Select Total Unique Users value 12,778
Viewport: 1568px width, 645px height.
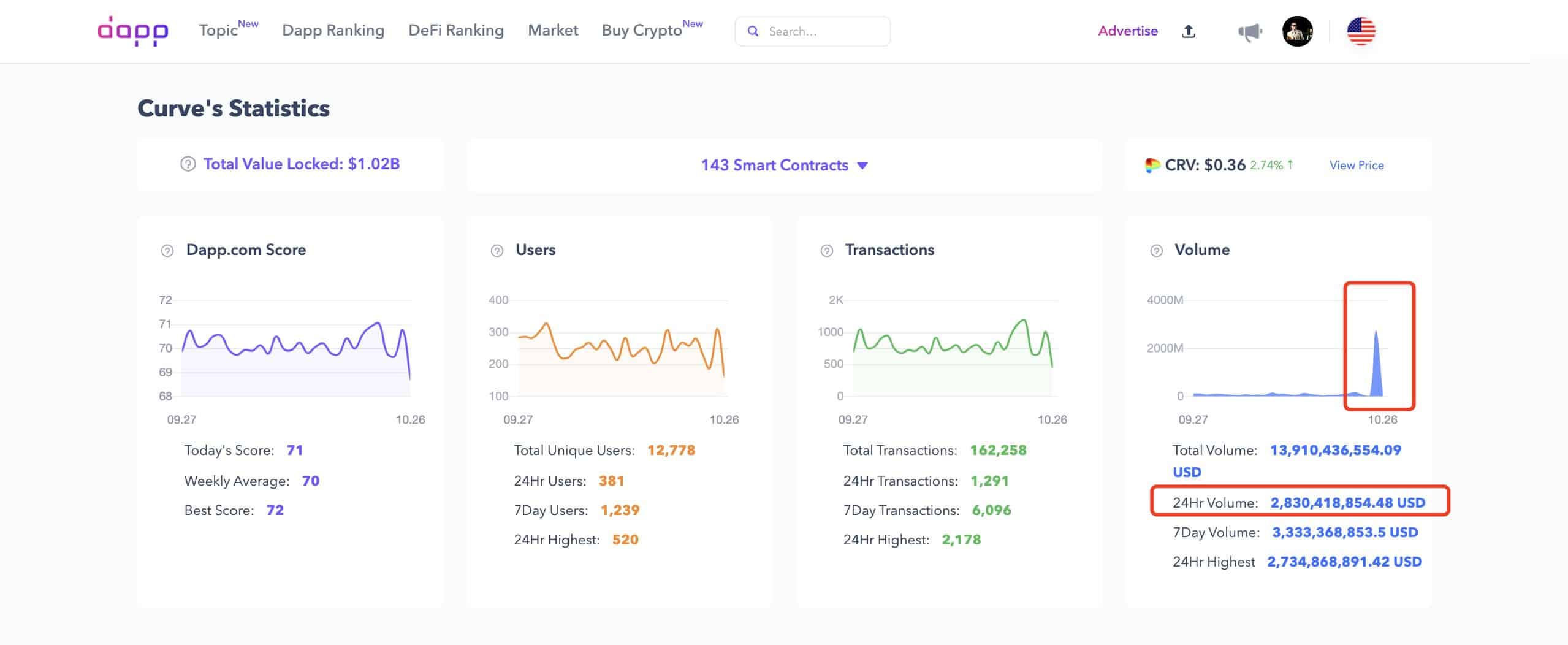671,450
